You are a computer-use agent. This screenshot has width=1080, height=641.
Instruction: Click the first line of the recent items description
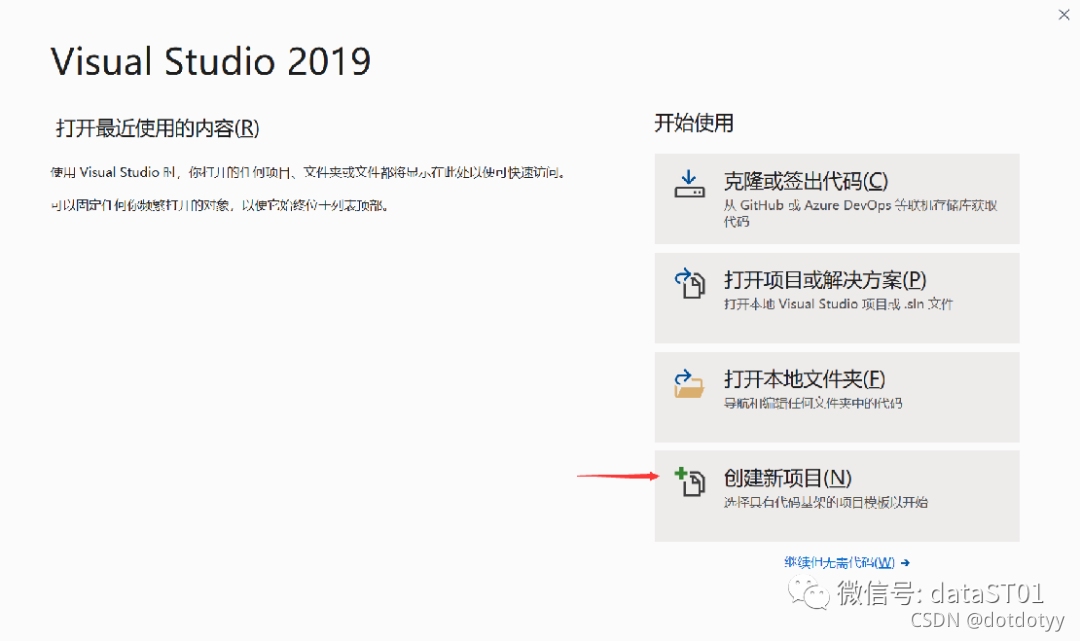point(308,172)
